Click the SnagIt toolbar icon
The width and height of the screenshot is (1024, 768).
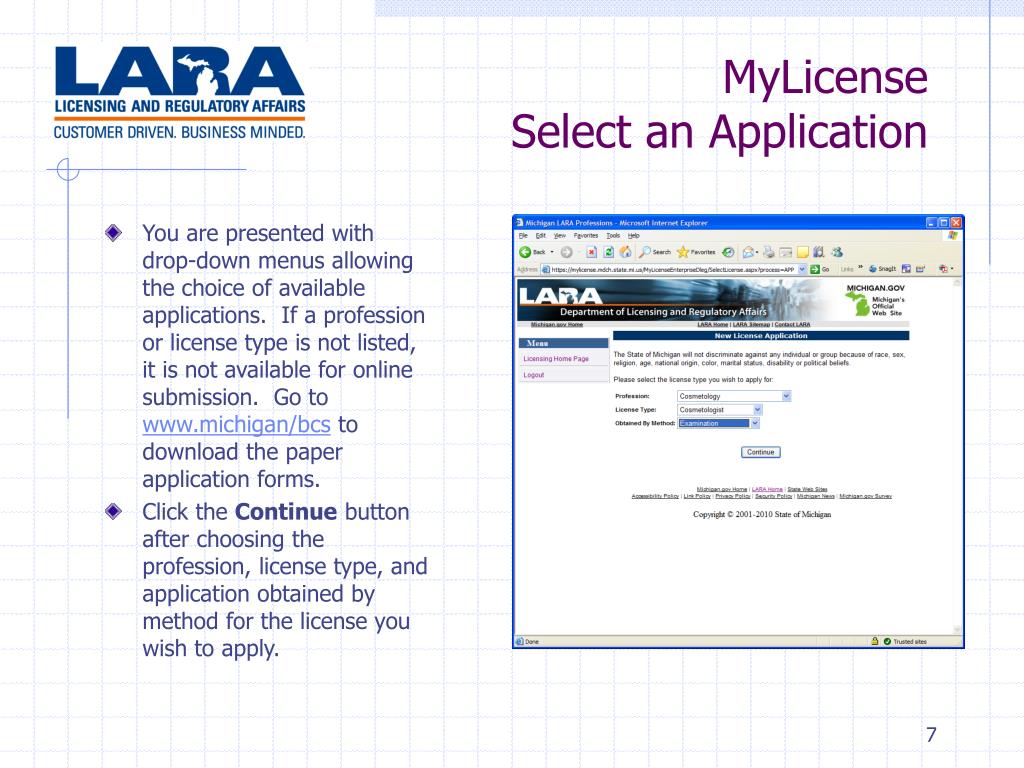pos(873,269)
